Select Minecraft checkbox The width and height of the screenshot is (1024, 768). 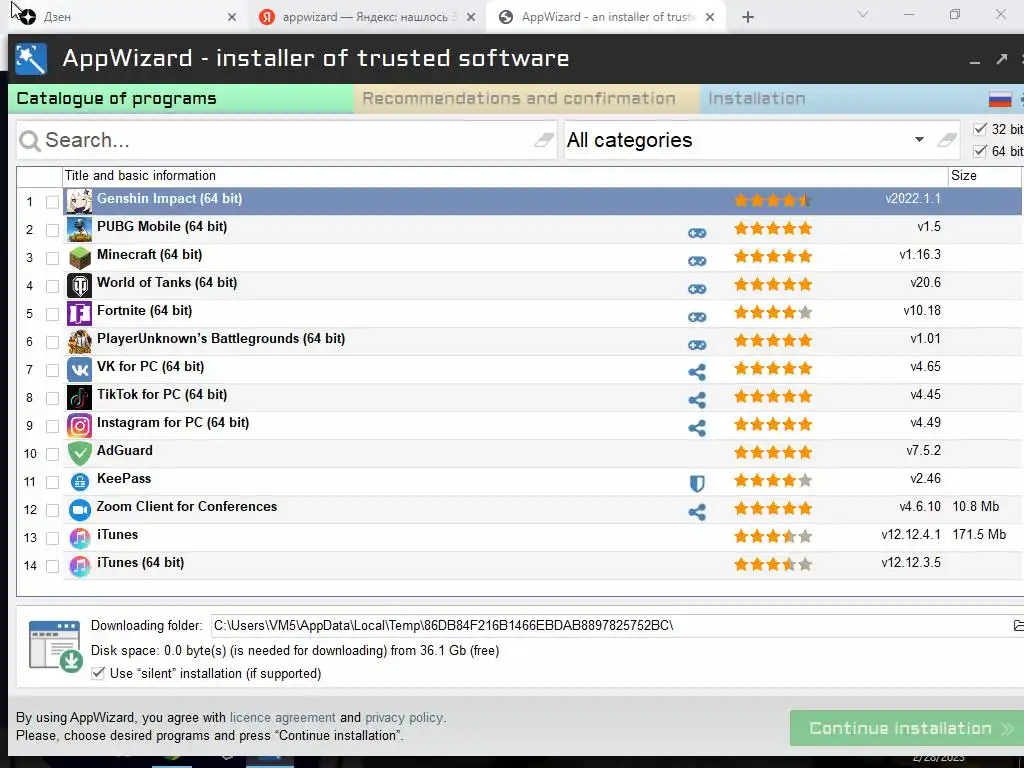52,259
